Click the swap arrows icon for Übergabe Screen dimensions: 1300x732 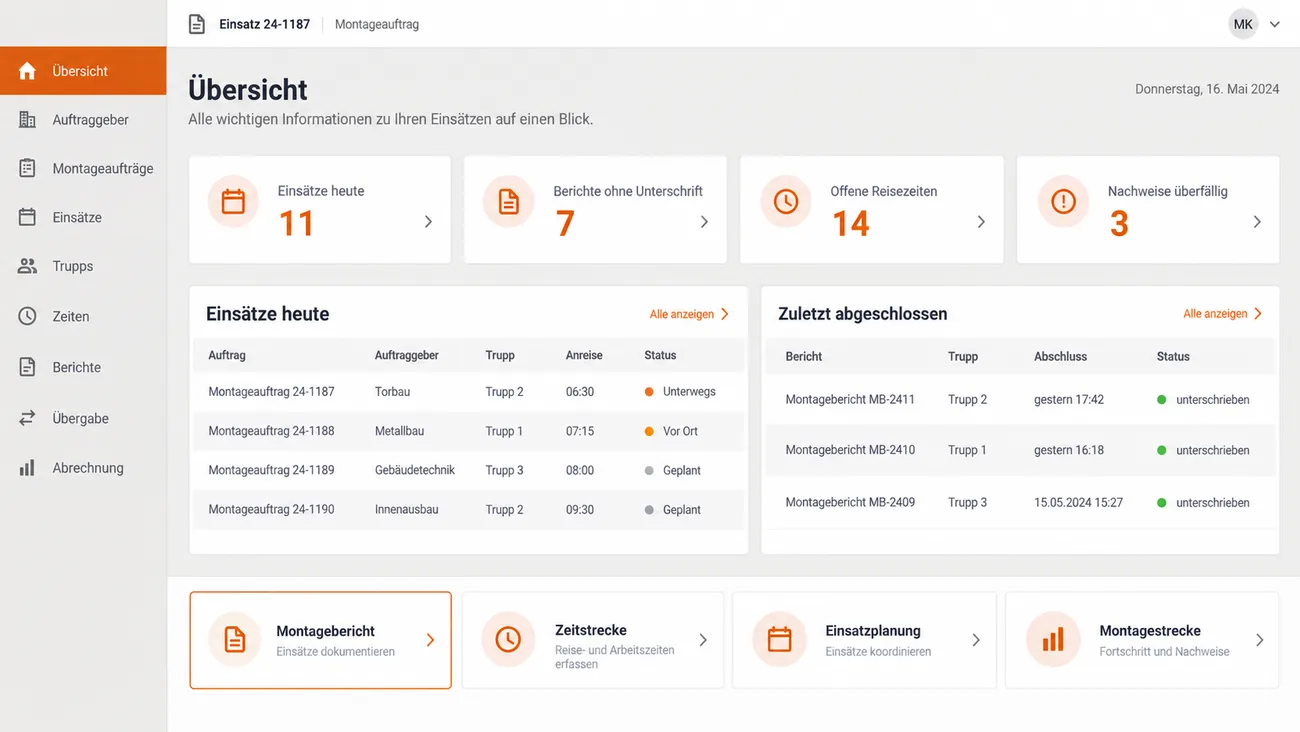[27, 418]
